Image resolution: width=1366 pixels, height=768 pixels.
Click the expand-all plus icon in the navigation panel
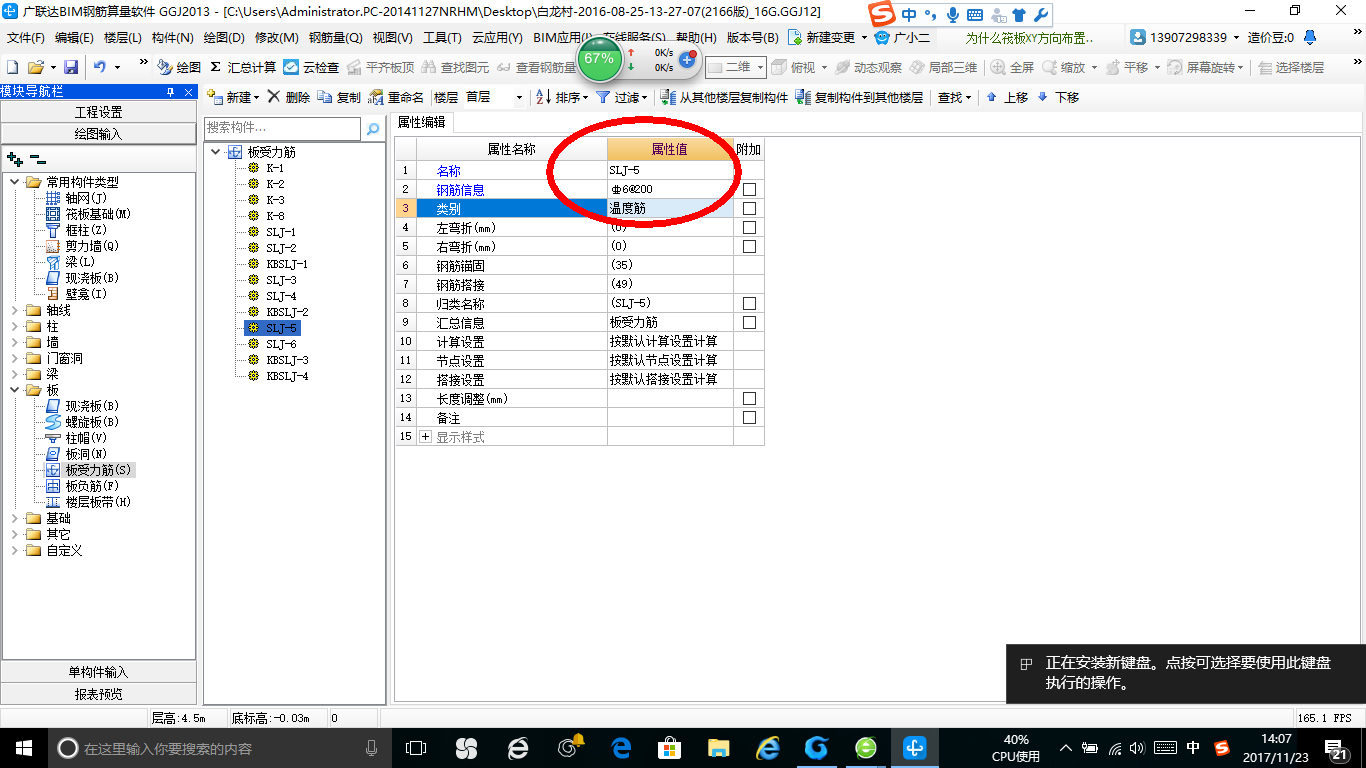tap(14, 158)
